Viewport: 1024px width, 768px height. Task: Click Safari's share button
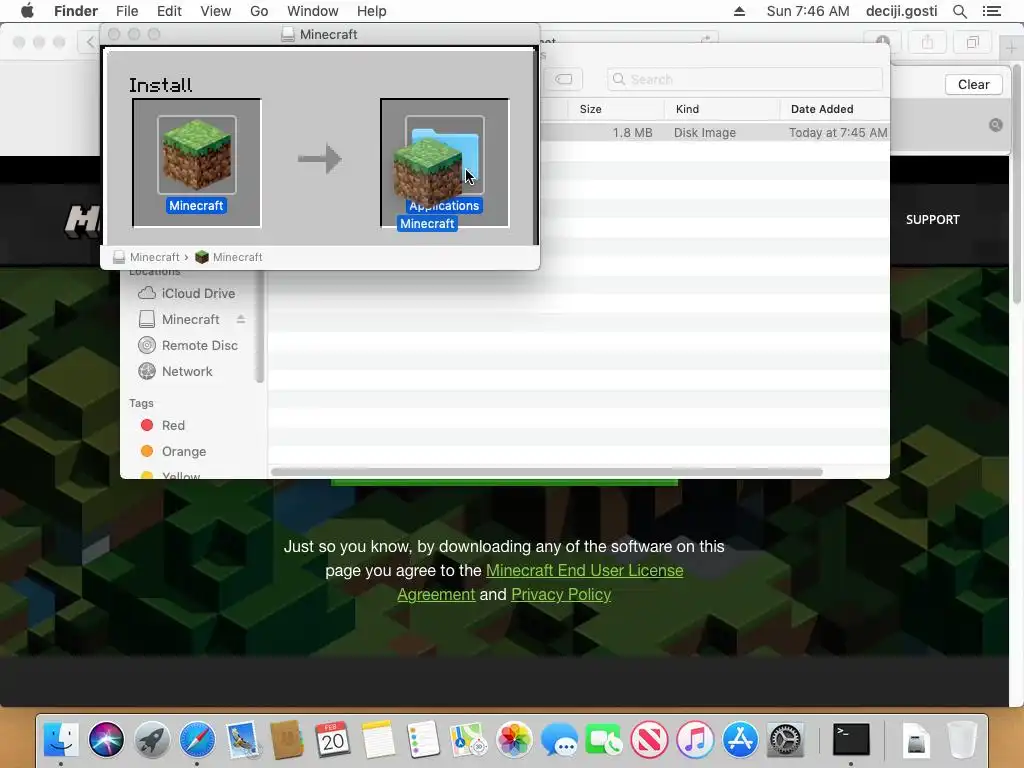click(927, 42)
